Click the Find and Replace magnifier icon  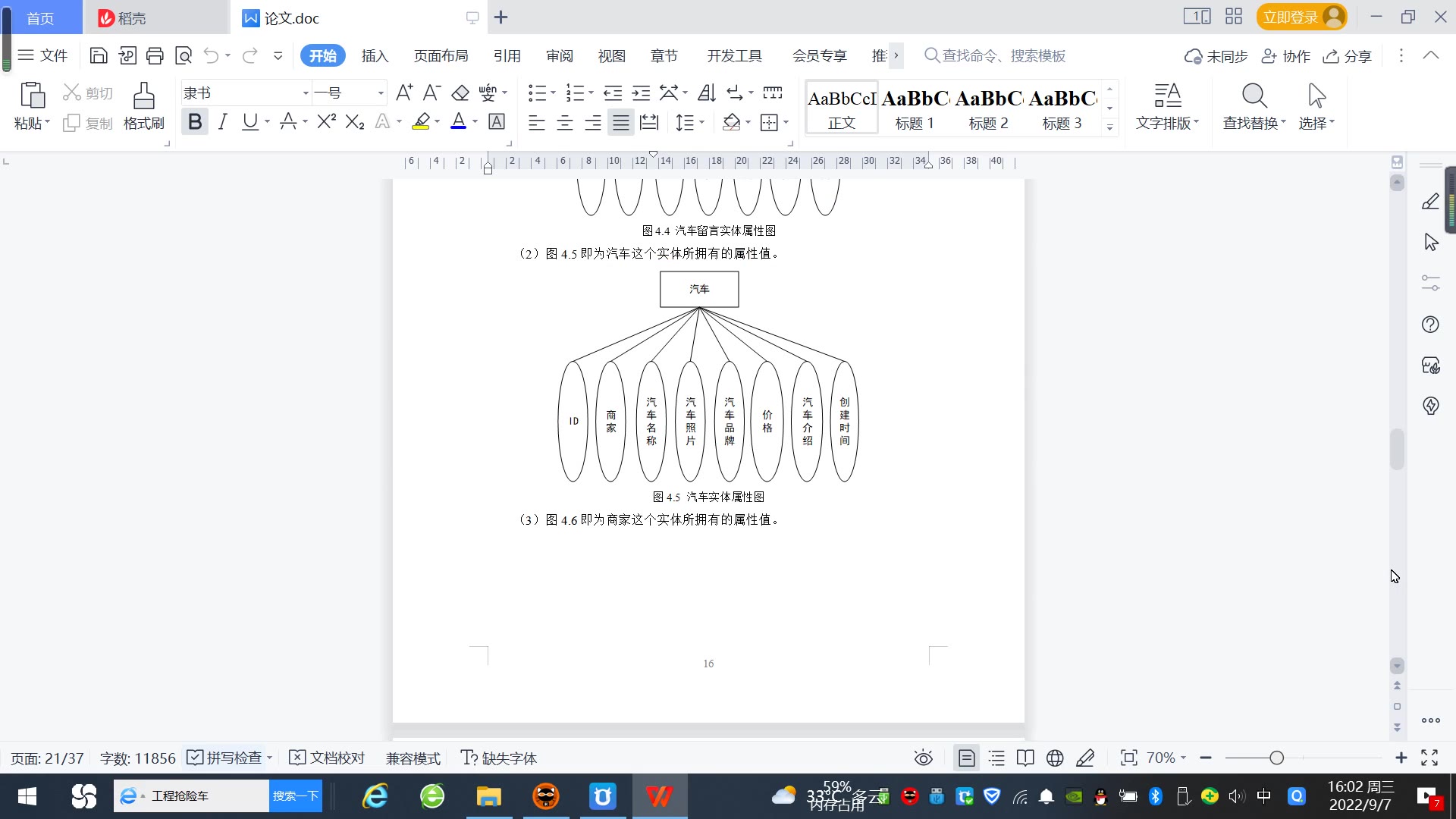[x=1254, y=96]
